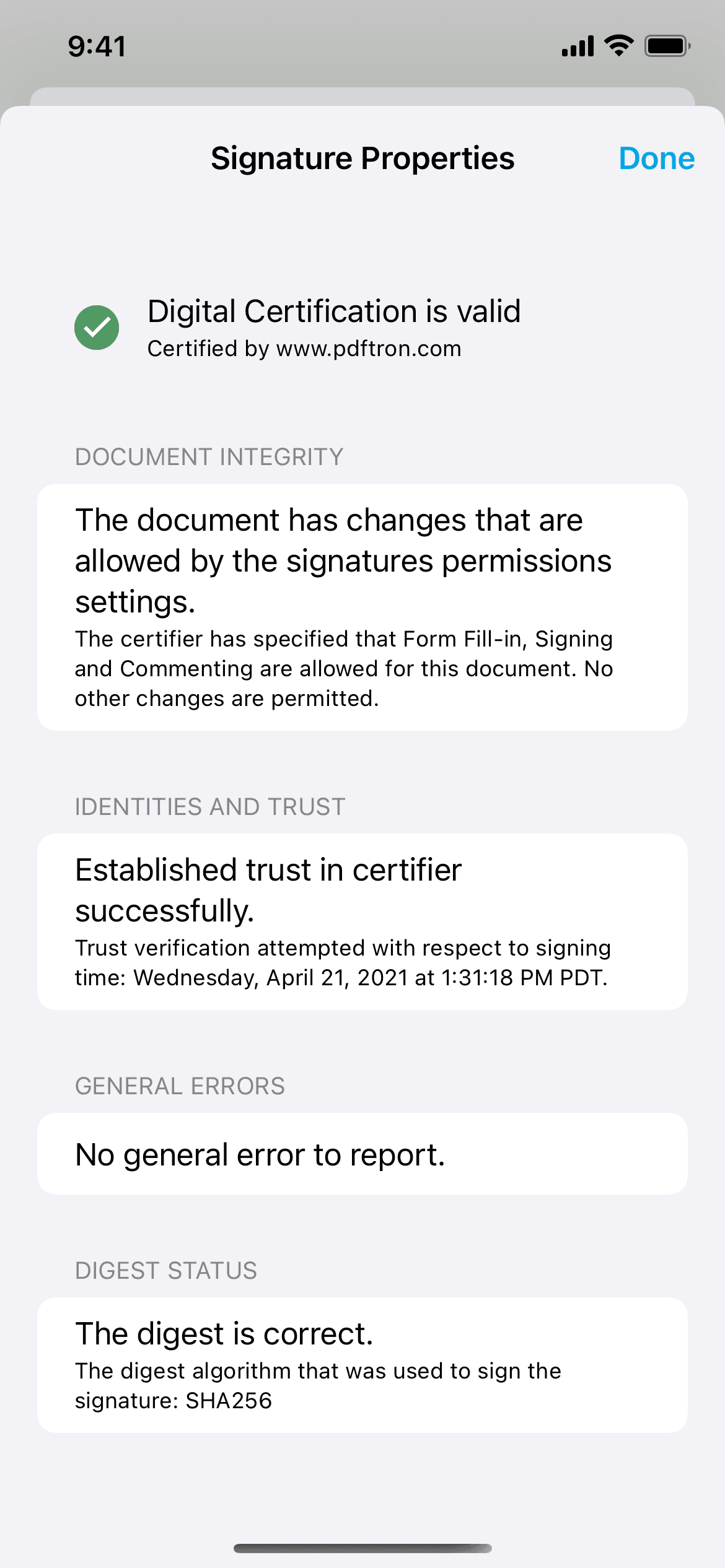This screenshot has height=1568, width=725.
Task: Tap the Done button
Action: coord(656,159)
